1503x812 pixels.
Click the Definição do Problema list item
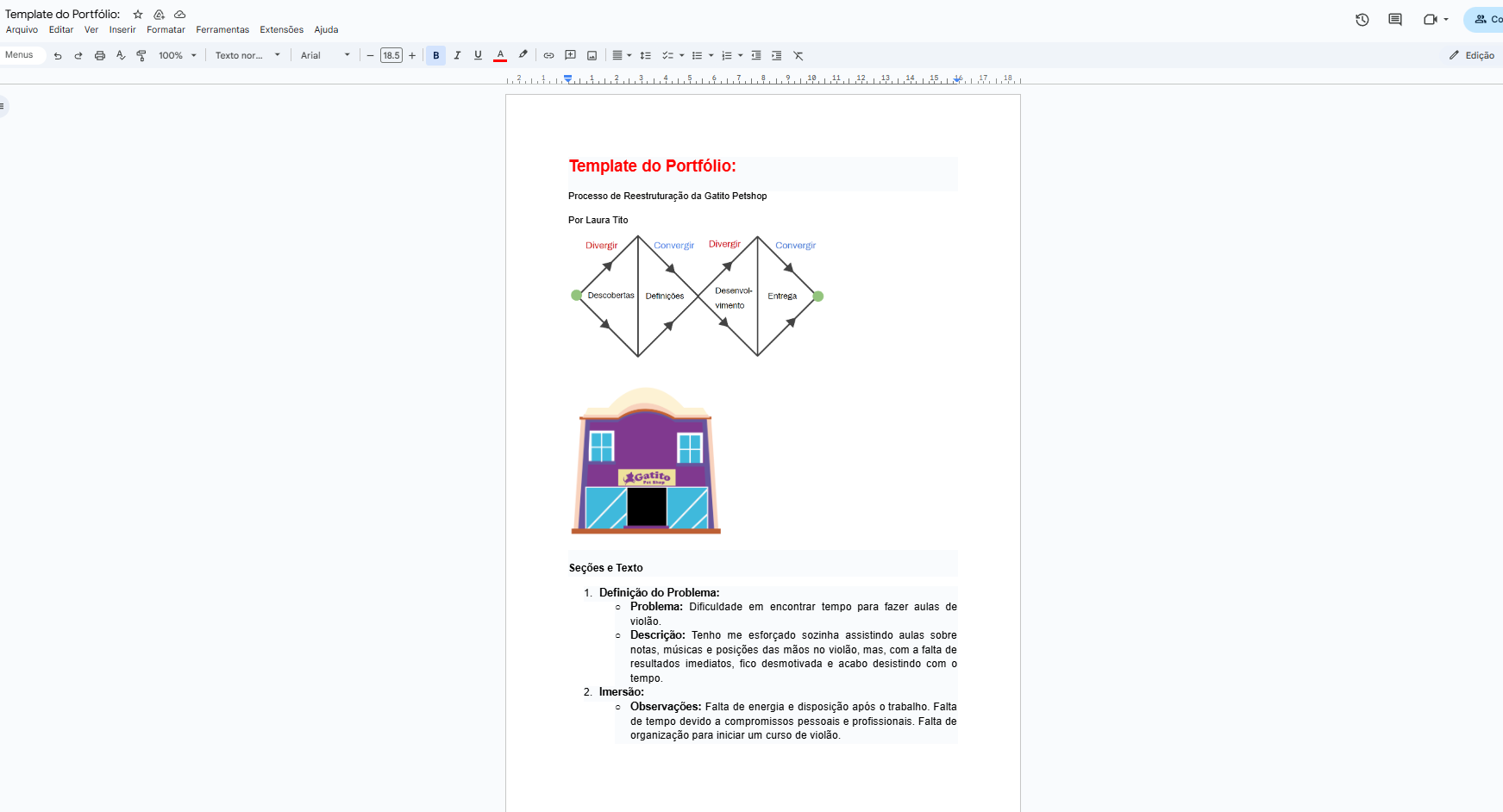pyautogui.click(x=659, y=593)
